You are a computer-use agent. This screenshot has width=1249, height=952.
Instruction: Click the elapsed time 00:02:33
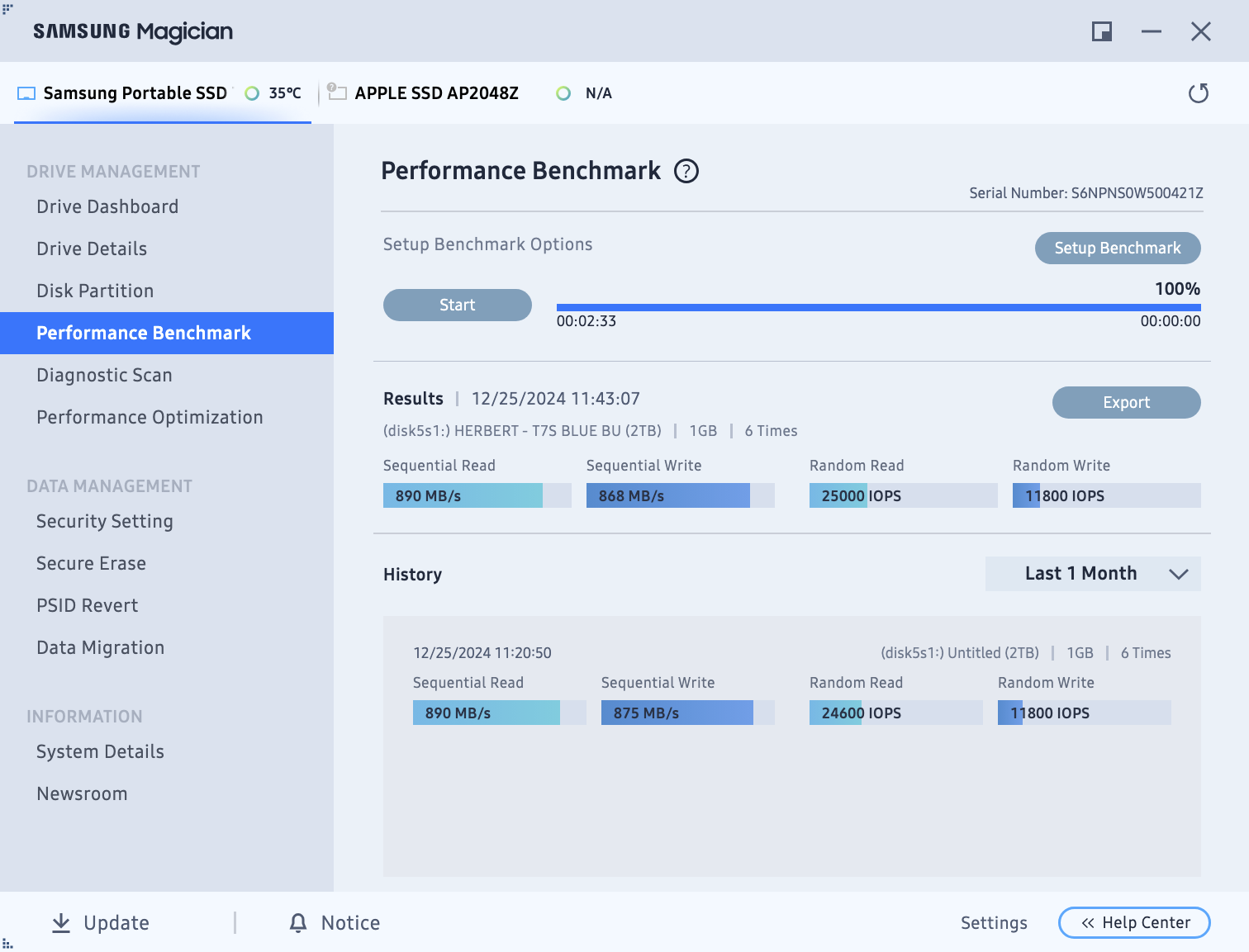[587, 321]
